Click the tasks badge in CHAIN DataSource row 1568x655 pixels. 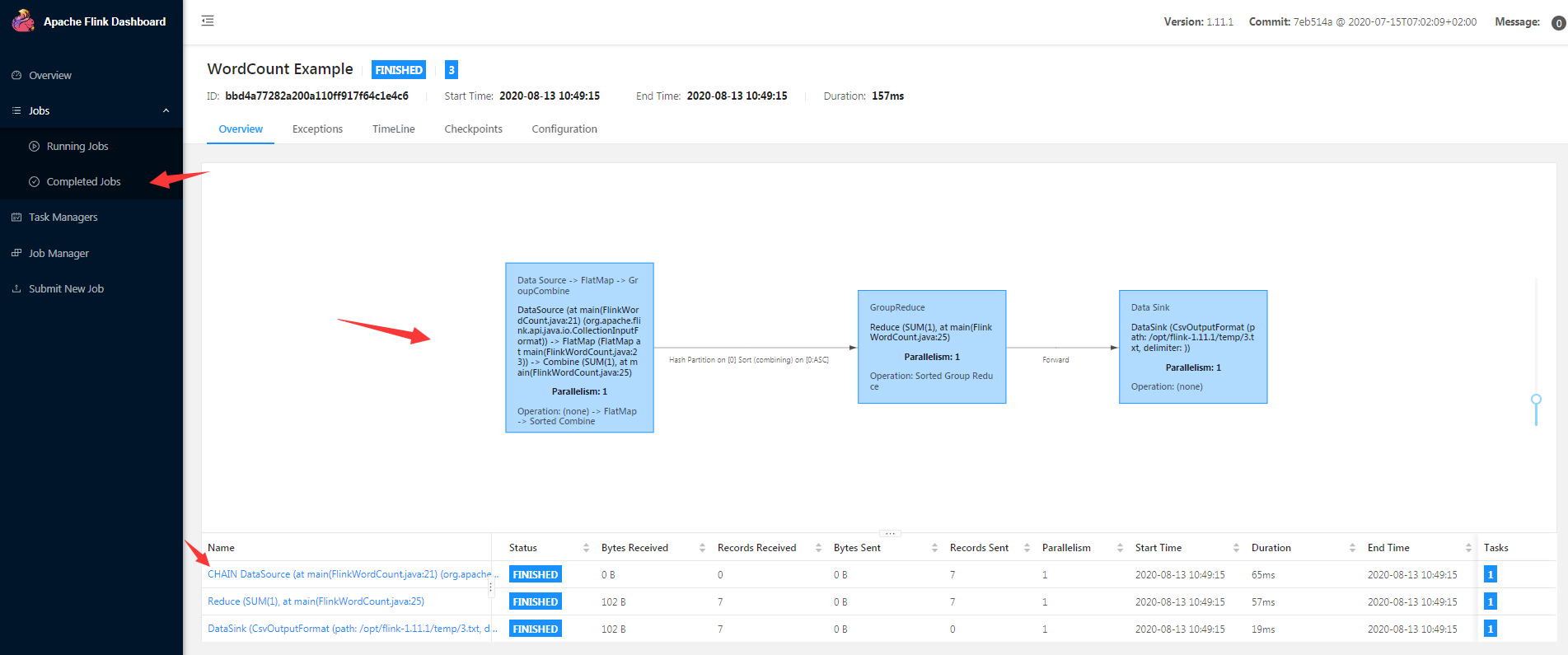click(1490, 575)
